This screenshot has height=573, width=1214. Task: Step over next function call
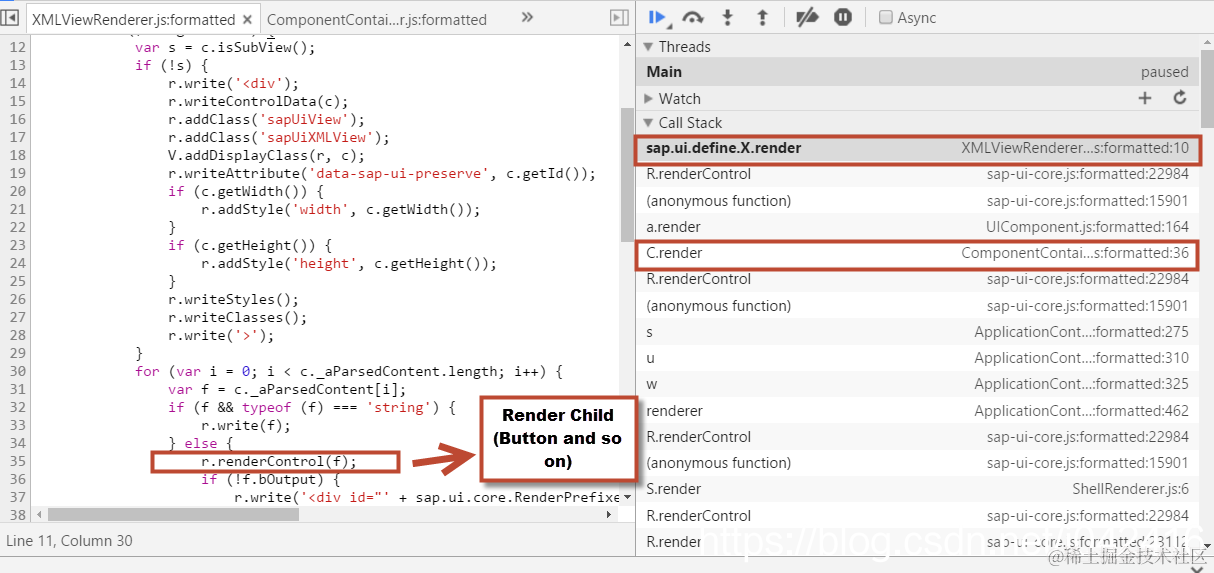pyautogui.click(x=692, y=17)
